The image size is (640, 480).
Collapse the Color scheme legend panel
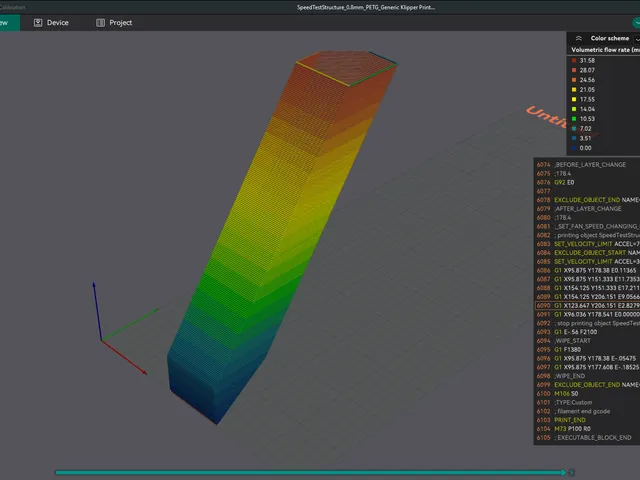pyautogui.click(x=578, y=38)
